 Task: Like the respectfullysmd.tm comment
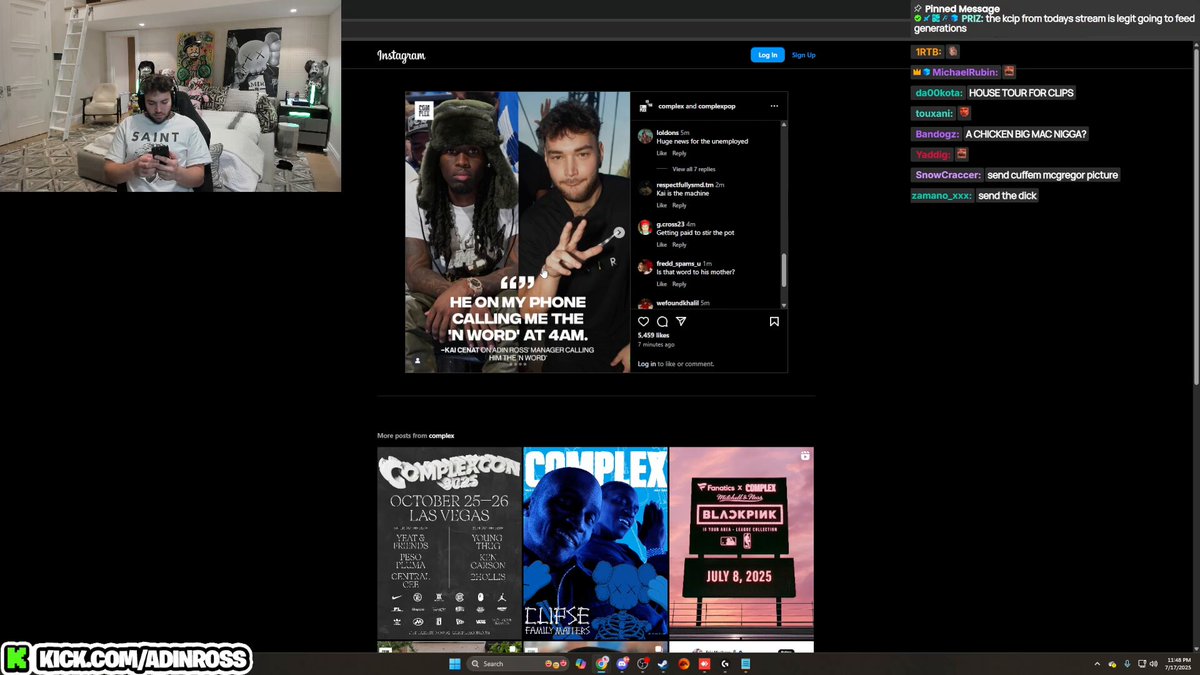coord(662,205)
